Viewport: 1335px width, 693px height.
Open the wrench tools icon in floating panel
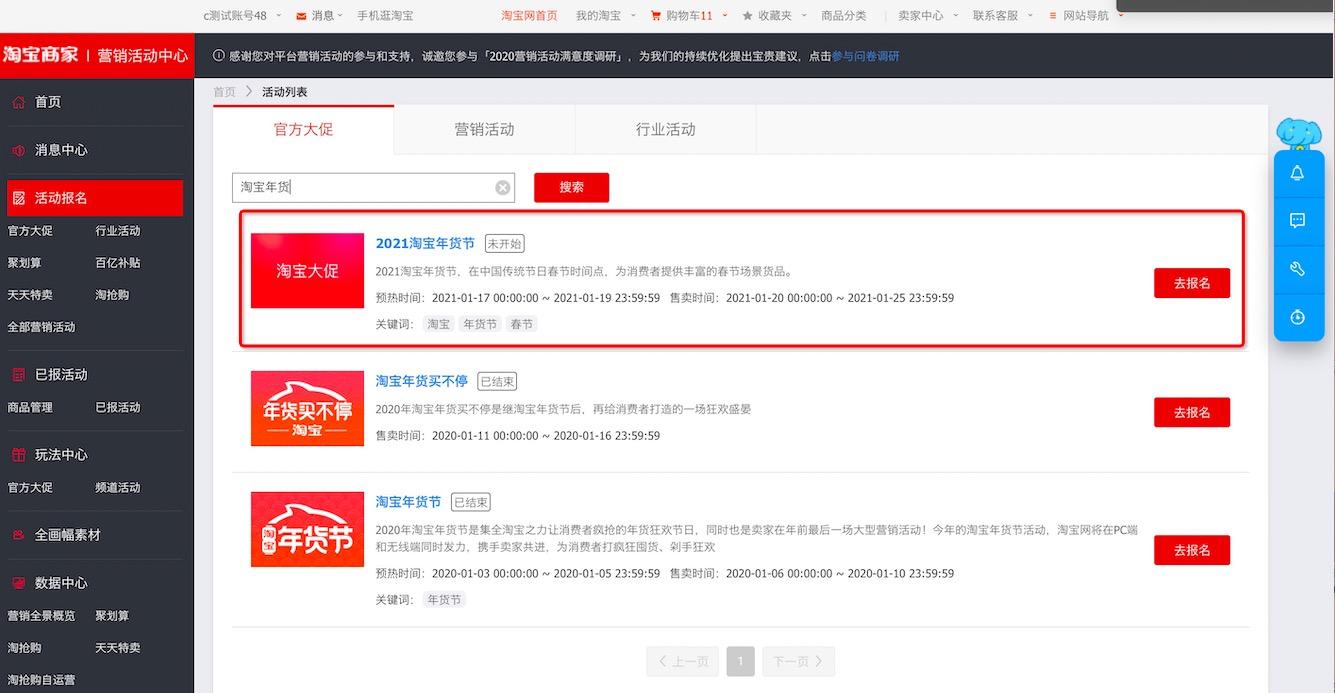[1297, 269]
